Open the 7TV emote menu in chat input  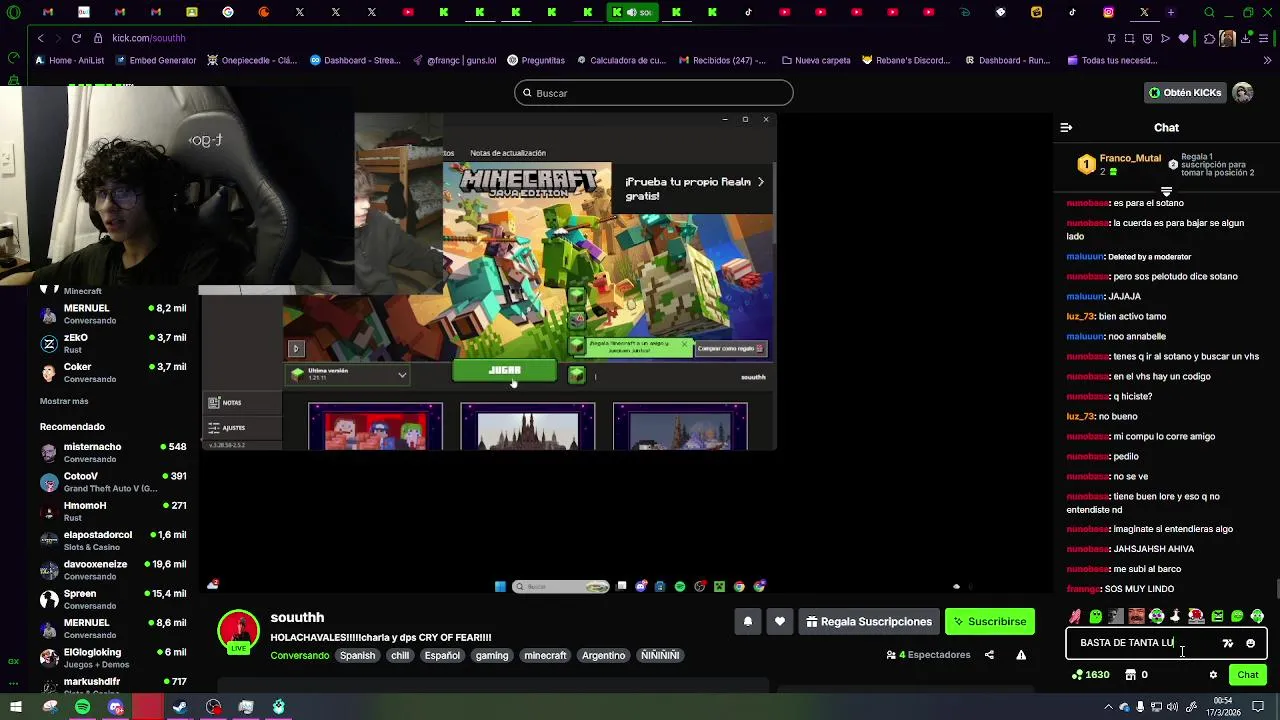[x=1228, y=643]
